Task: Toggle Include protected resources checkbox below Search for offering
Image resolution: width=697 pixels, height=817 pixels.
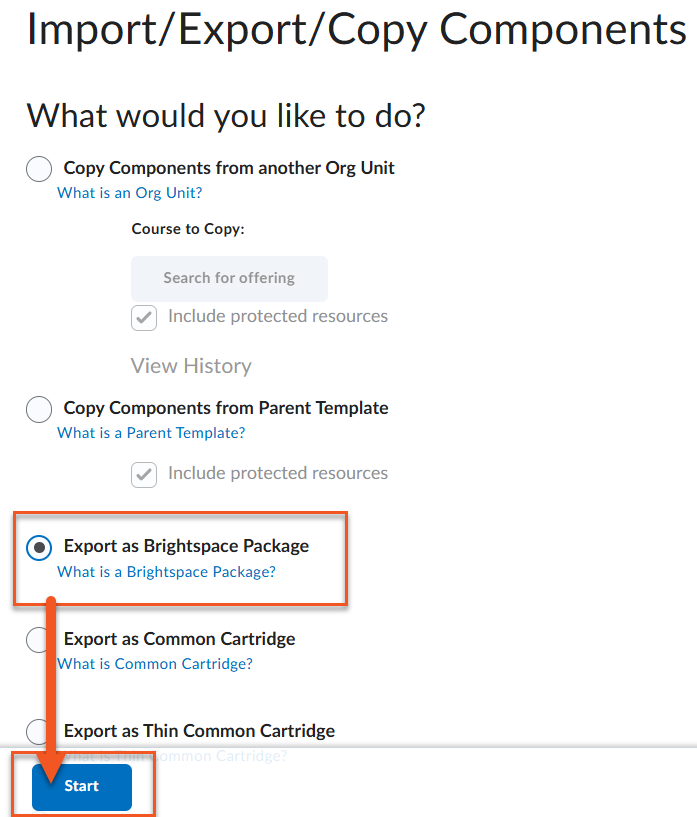Action: (144, 318)
